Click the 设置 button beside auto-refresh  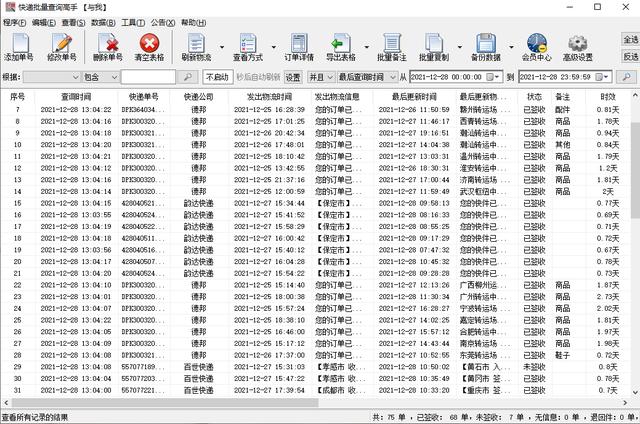(x=292, y=76)
